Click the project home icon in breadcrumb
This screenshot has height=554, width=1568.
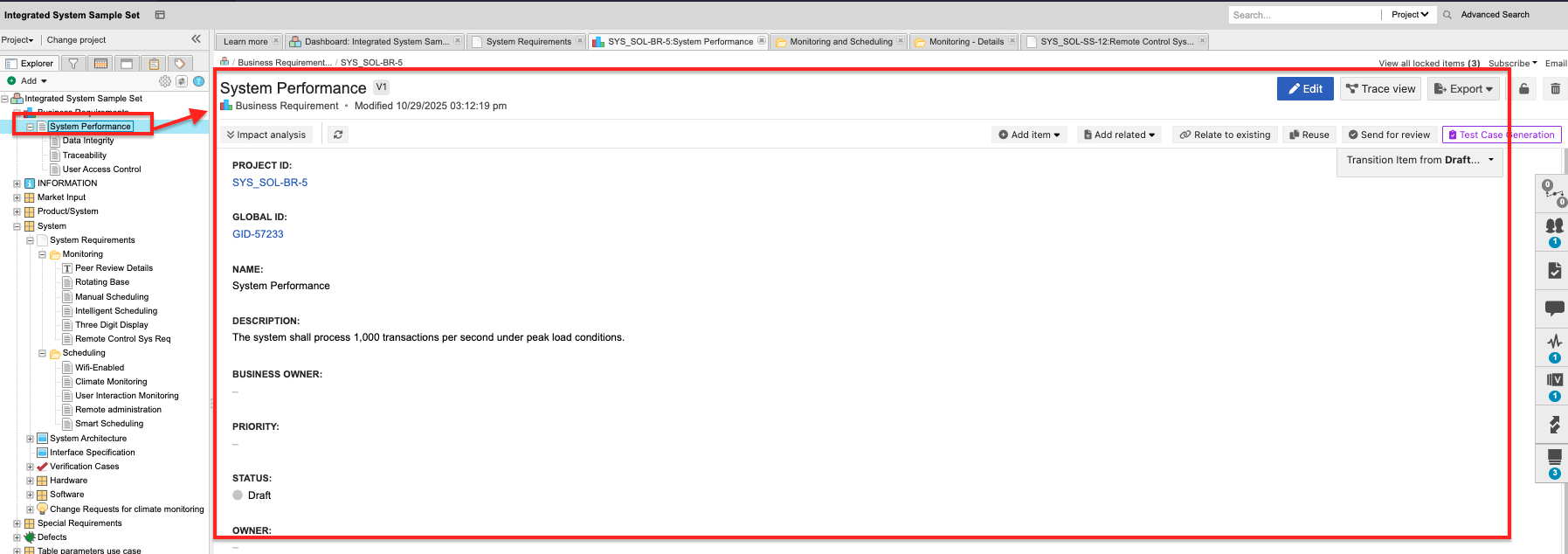click(x=224, y=62)
